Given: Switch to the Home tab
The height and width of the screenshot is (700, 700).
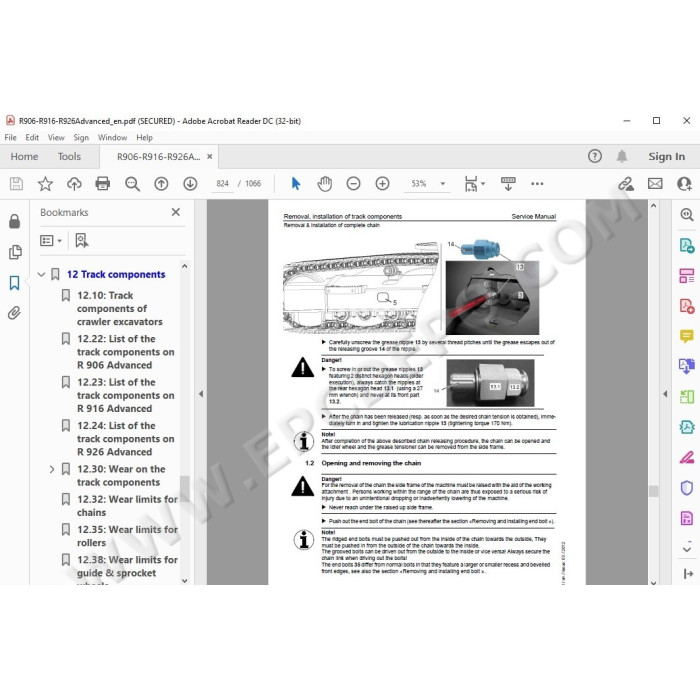Looking at the screenshot, I should (25, 156).
